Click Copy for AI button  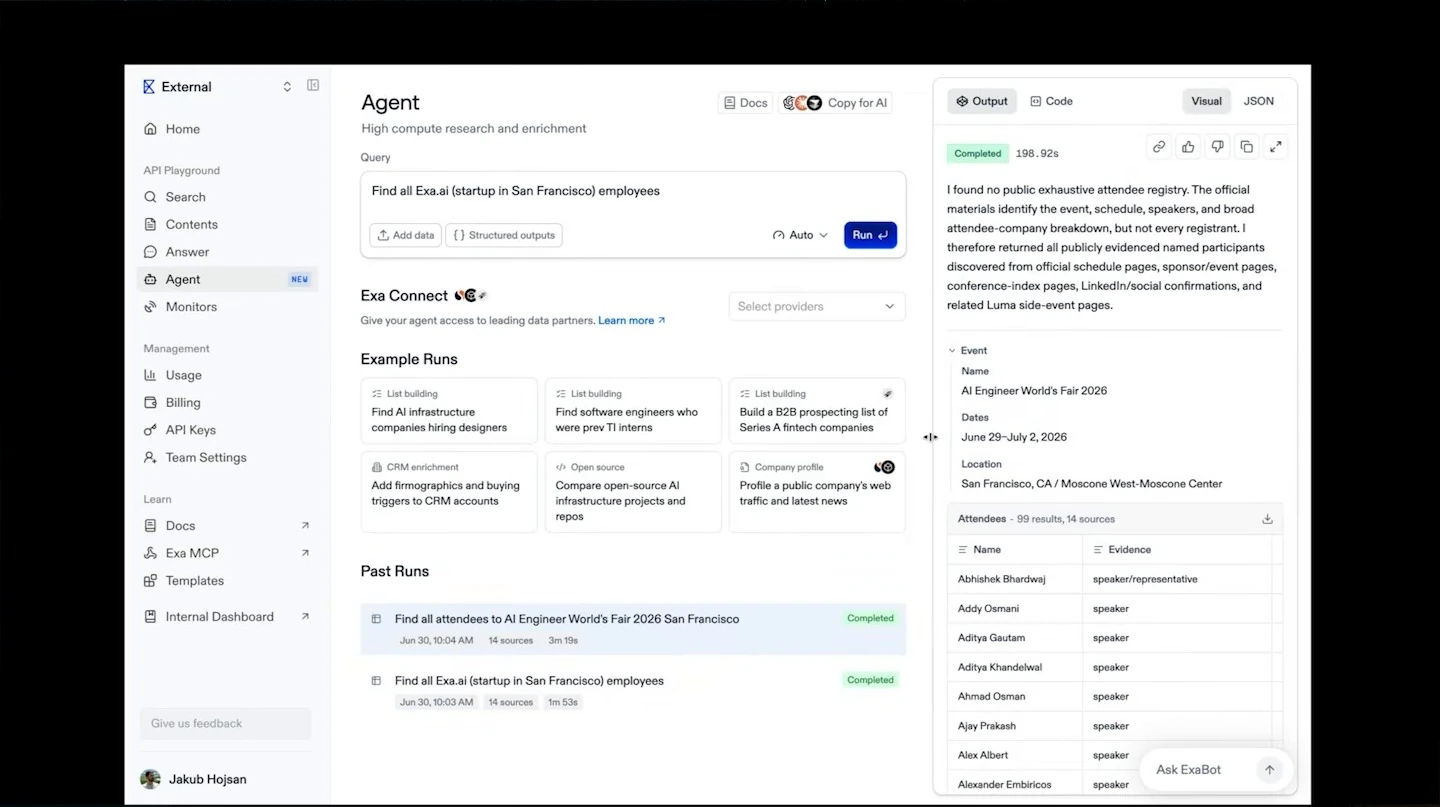click(836, 103)
